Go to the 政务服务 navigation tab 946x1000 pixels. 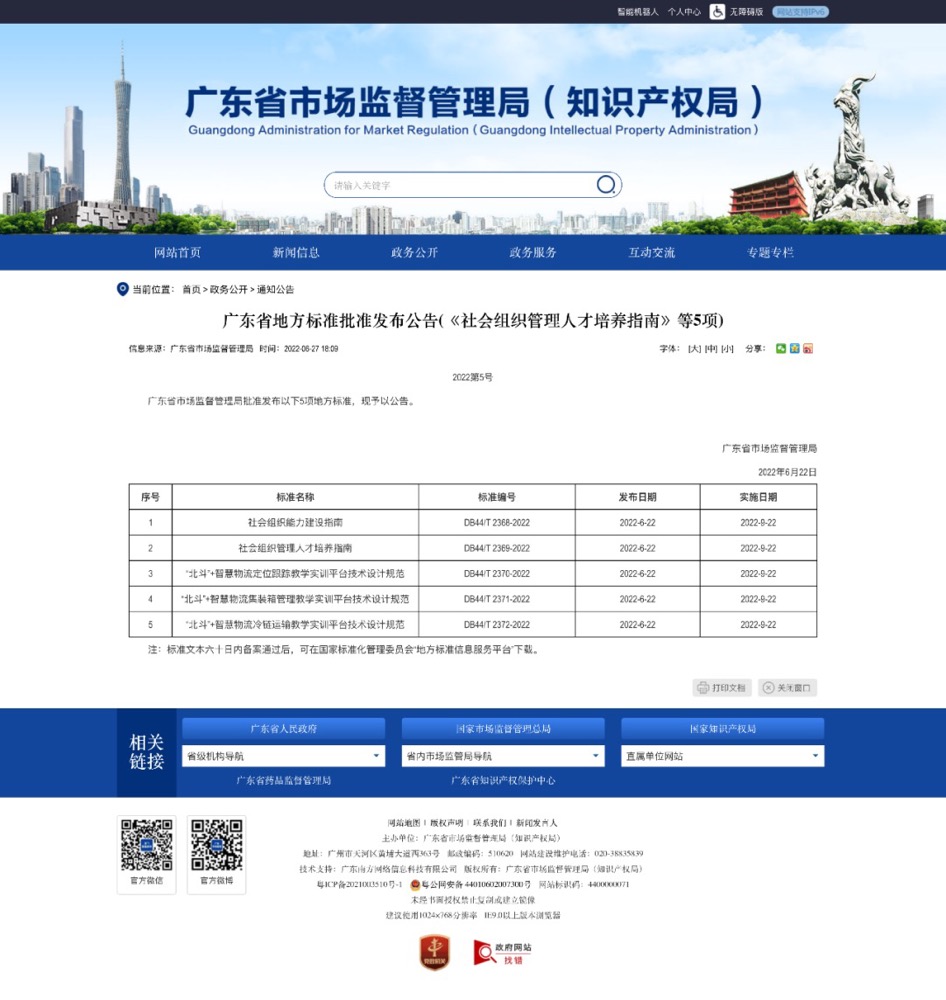pos(533,253)
